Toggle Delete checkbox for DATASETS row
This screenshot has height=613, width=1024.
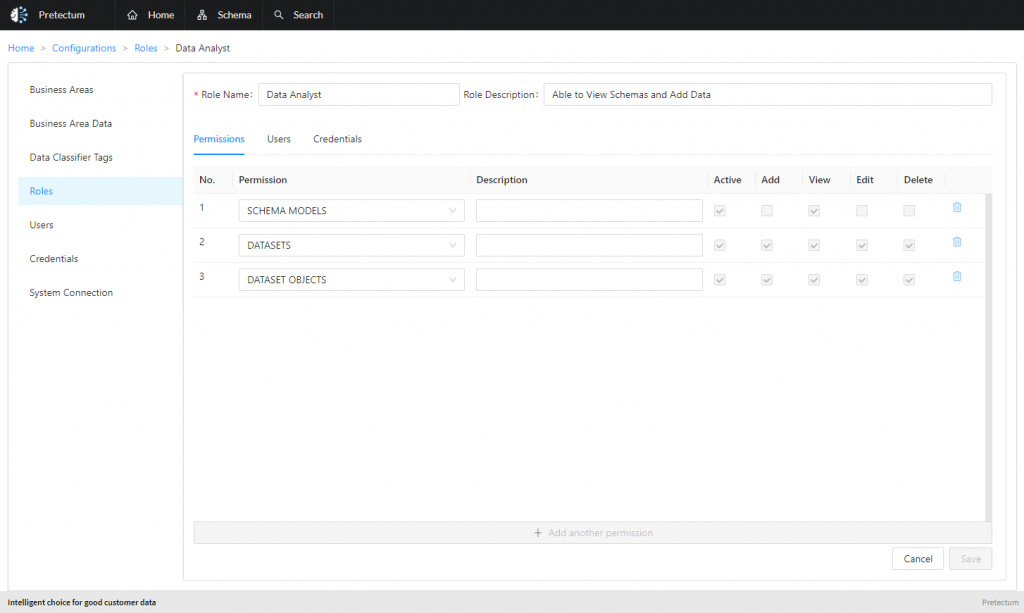click(909, 245)
